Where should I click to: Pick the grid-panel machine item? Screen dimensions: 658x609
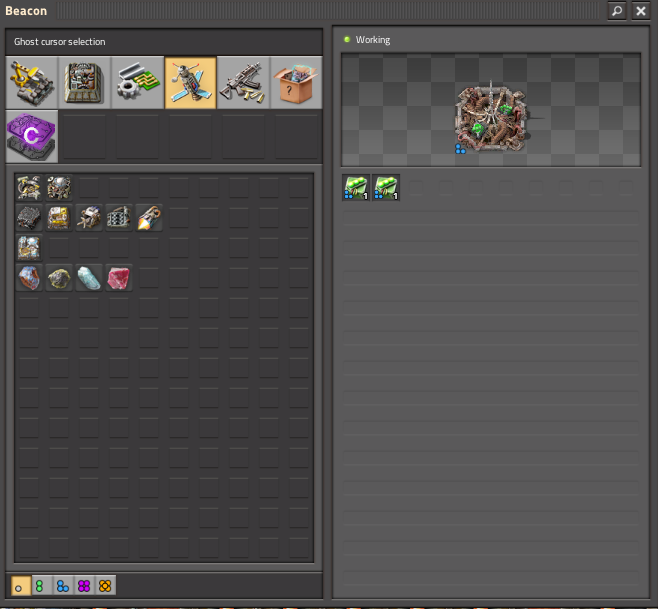coord(119,218)
